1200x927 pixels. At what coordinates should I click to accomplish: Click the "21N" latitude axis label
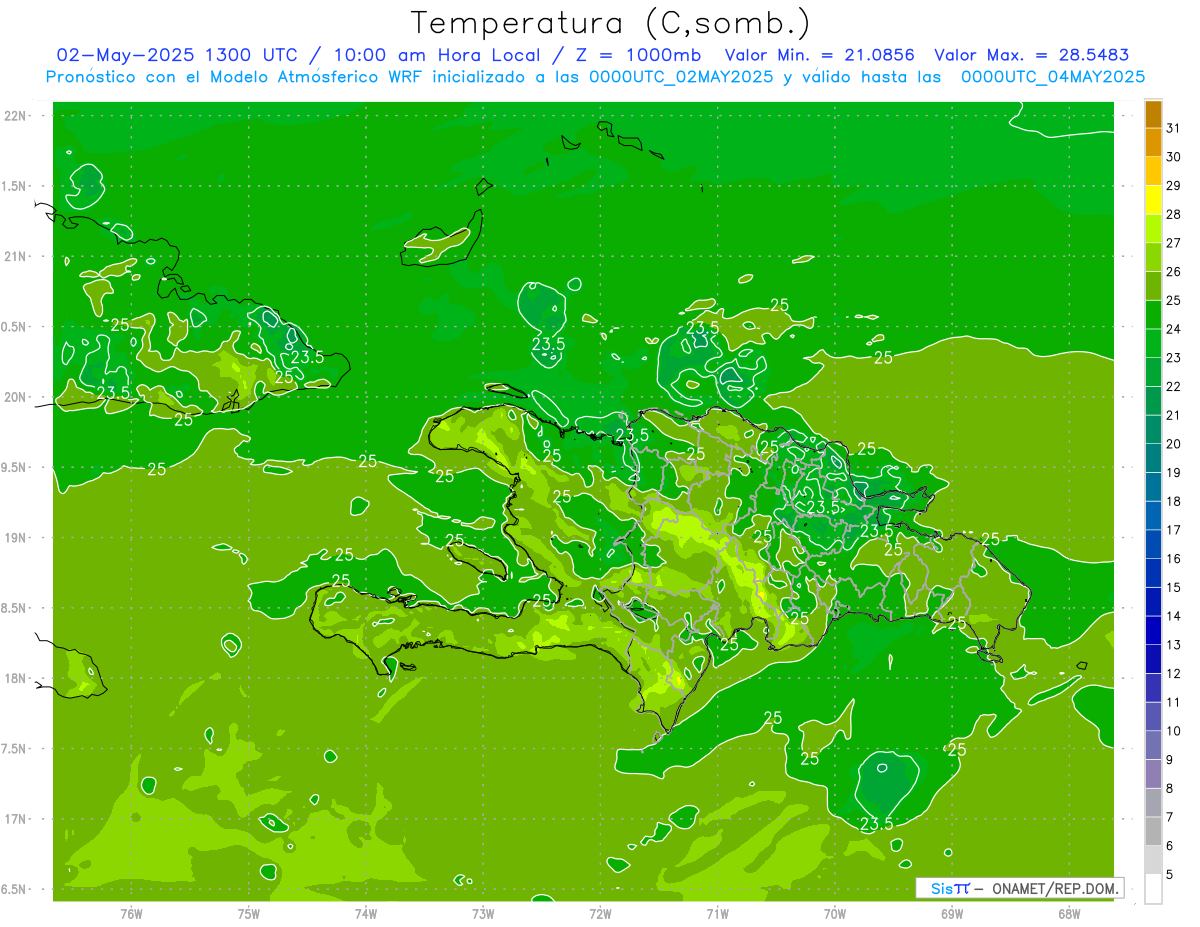click(x=16, y=256)
